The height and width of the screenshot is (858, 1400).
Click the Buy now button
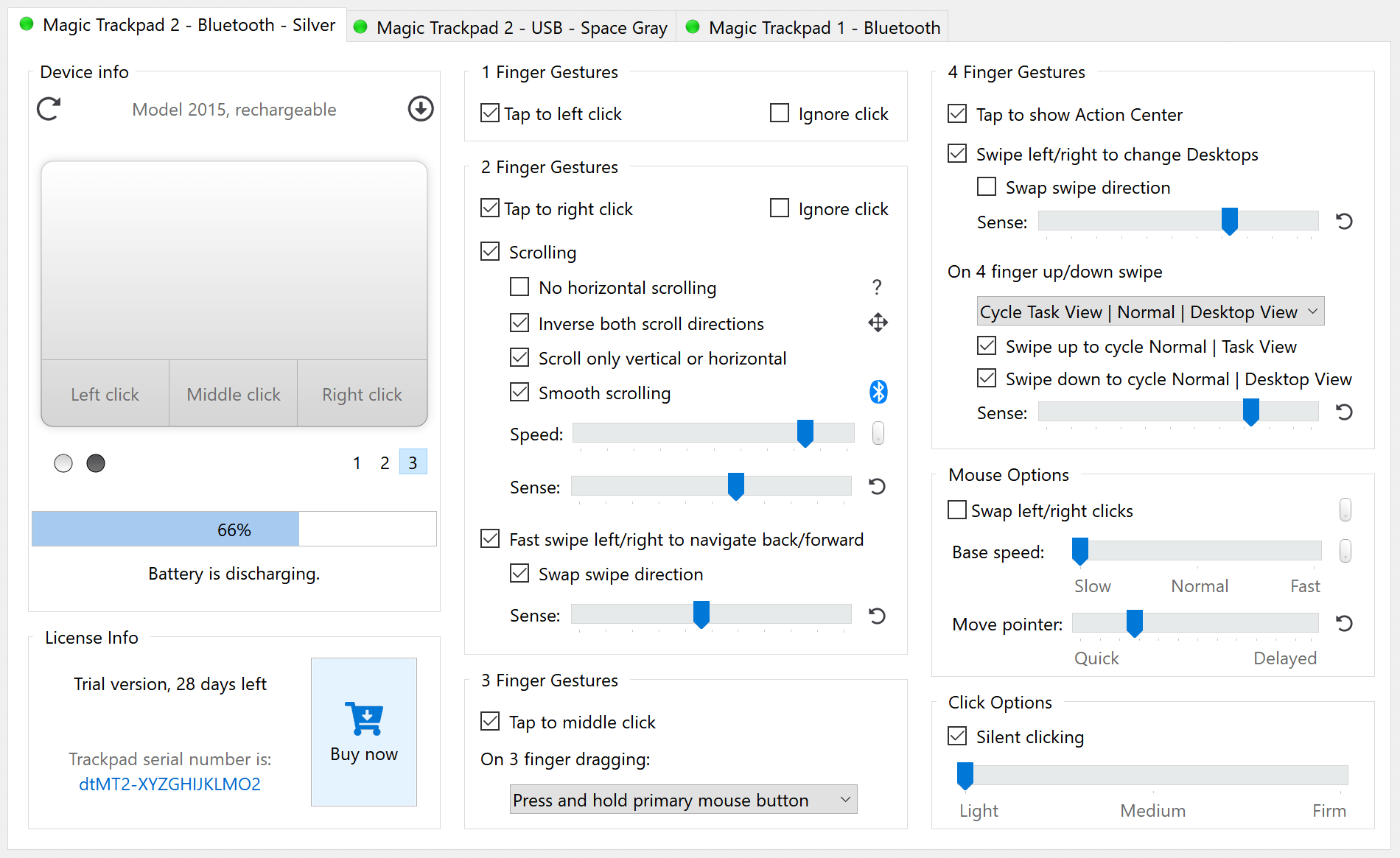(364, 732)
